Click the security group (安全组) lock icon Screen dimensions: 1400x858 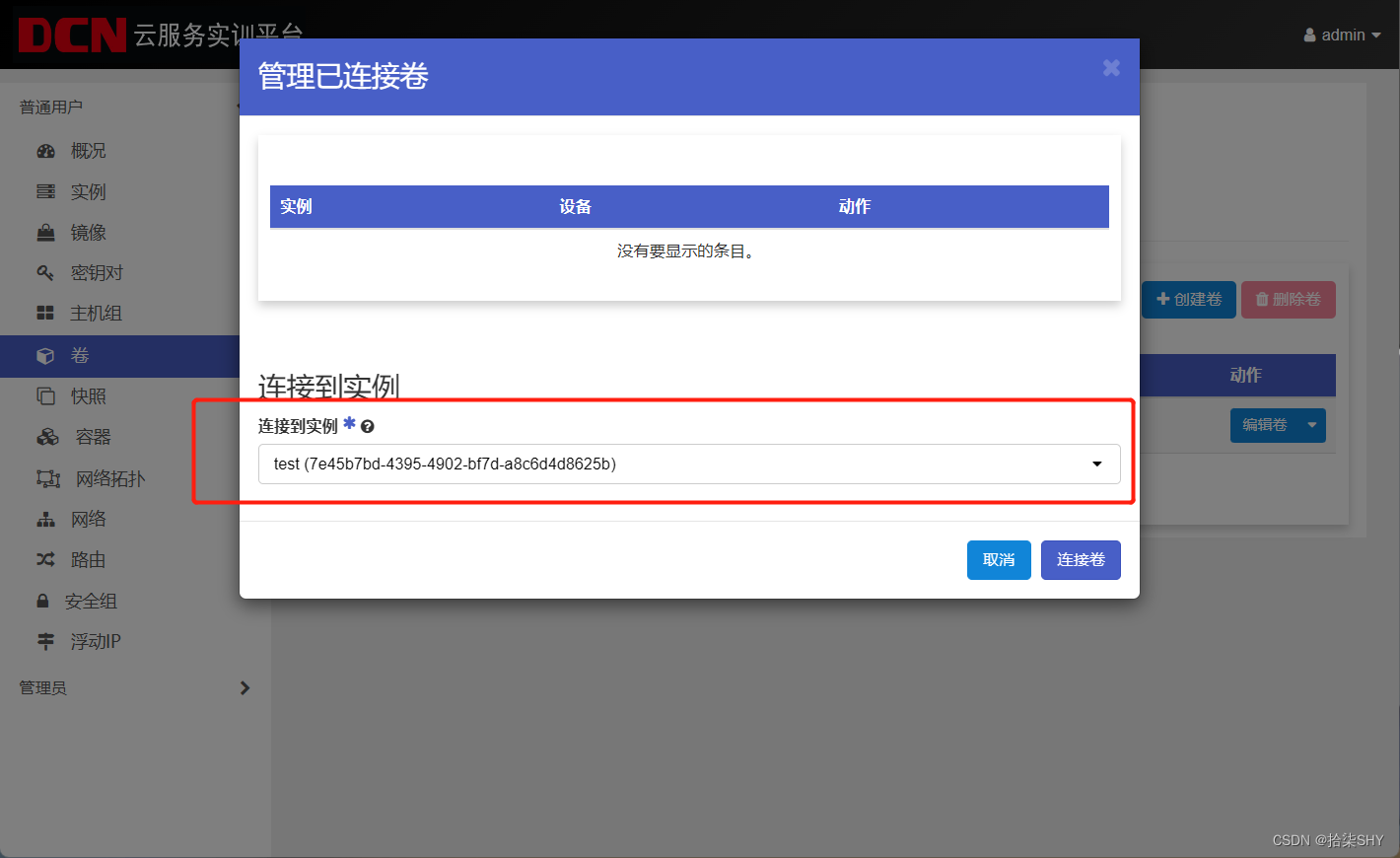(42, 601)
